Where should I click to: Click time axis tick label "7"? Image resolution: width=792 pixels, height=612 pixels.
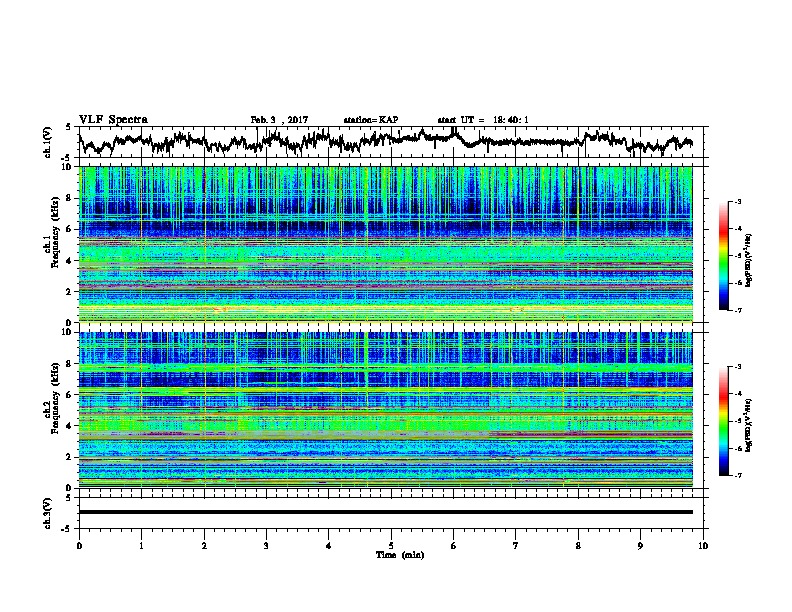516,546
